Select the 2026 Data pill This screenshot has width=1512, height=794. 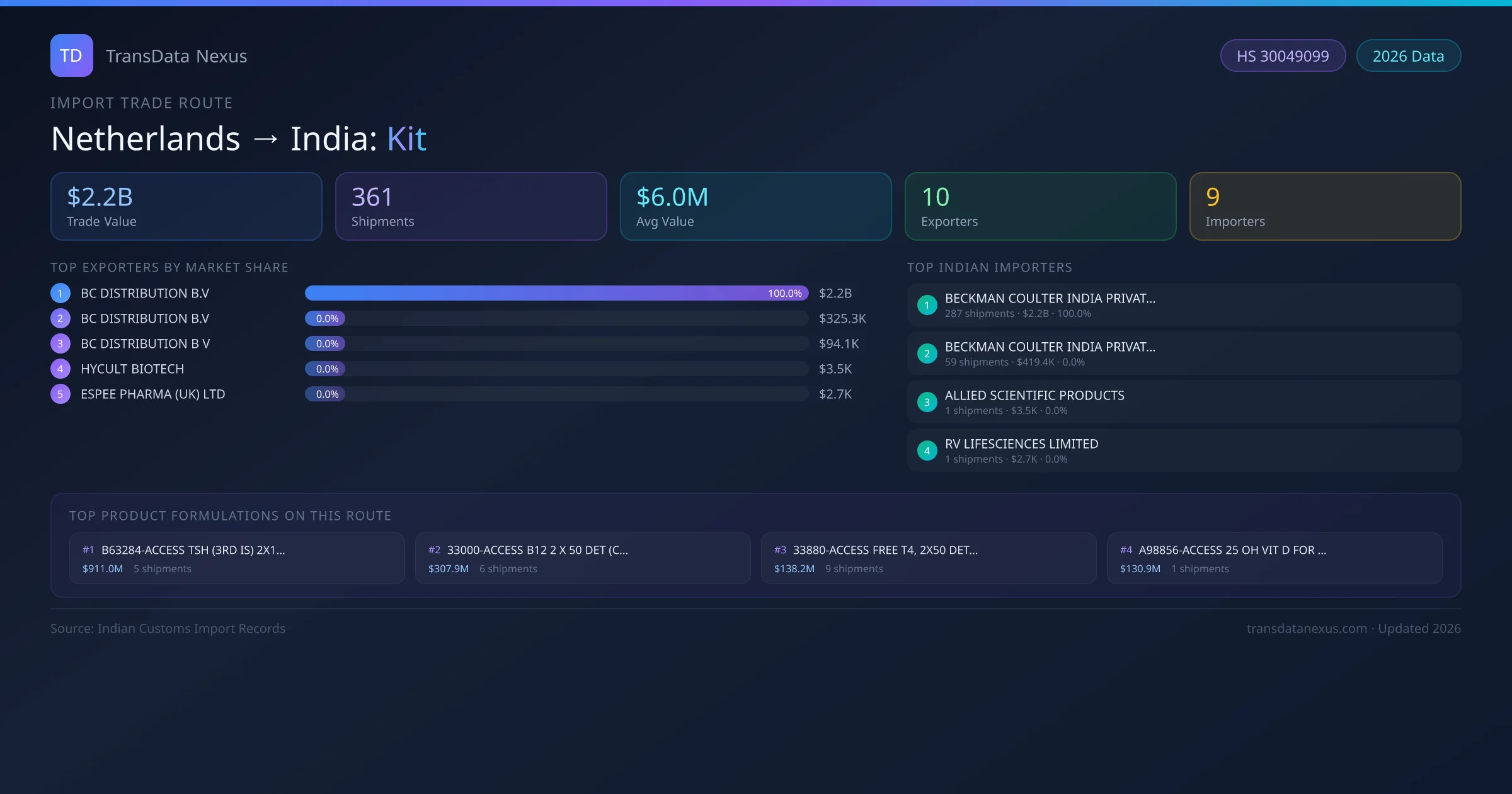[x=1408, y=56]
